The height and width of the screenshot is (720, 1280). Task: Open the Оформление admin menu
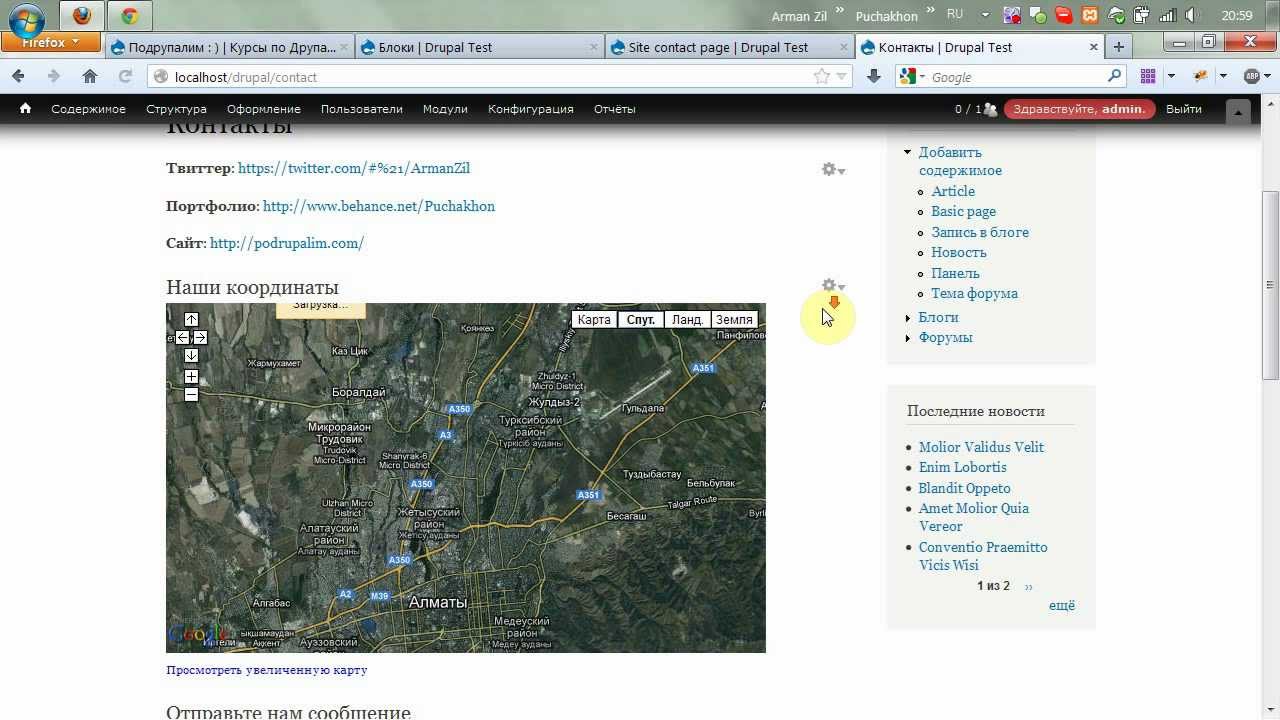(x=263, y=109)
